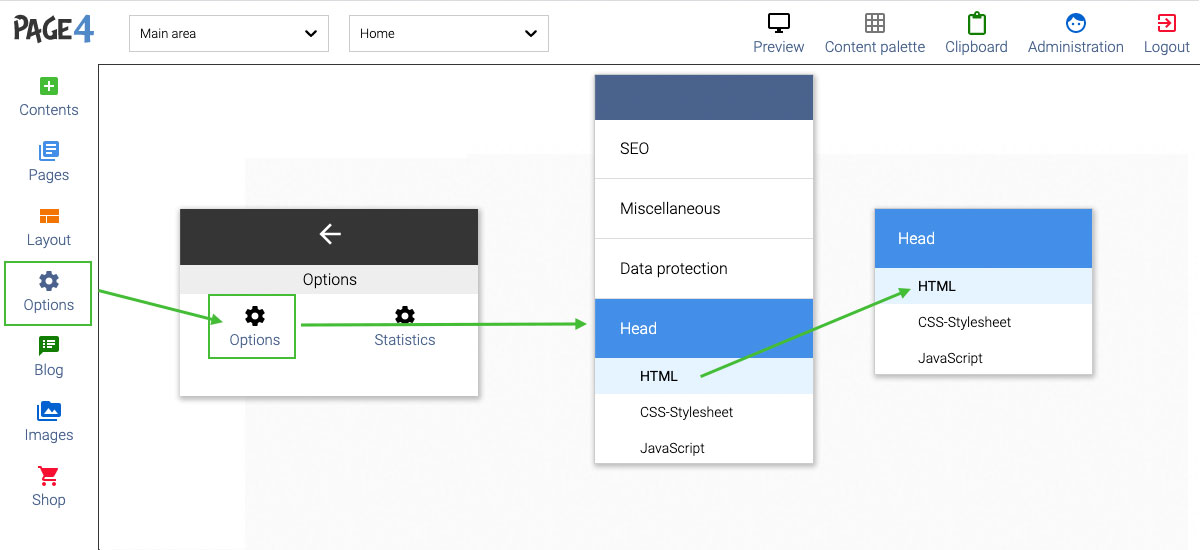This screenshot has height=550, width=1200.
Task: Select the orange Layout icon
Action: click(x=48, y=216)
